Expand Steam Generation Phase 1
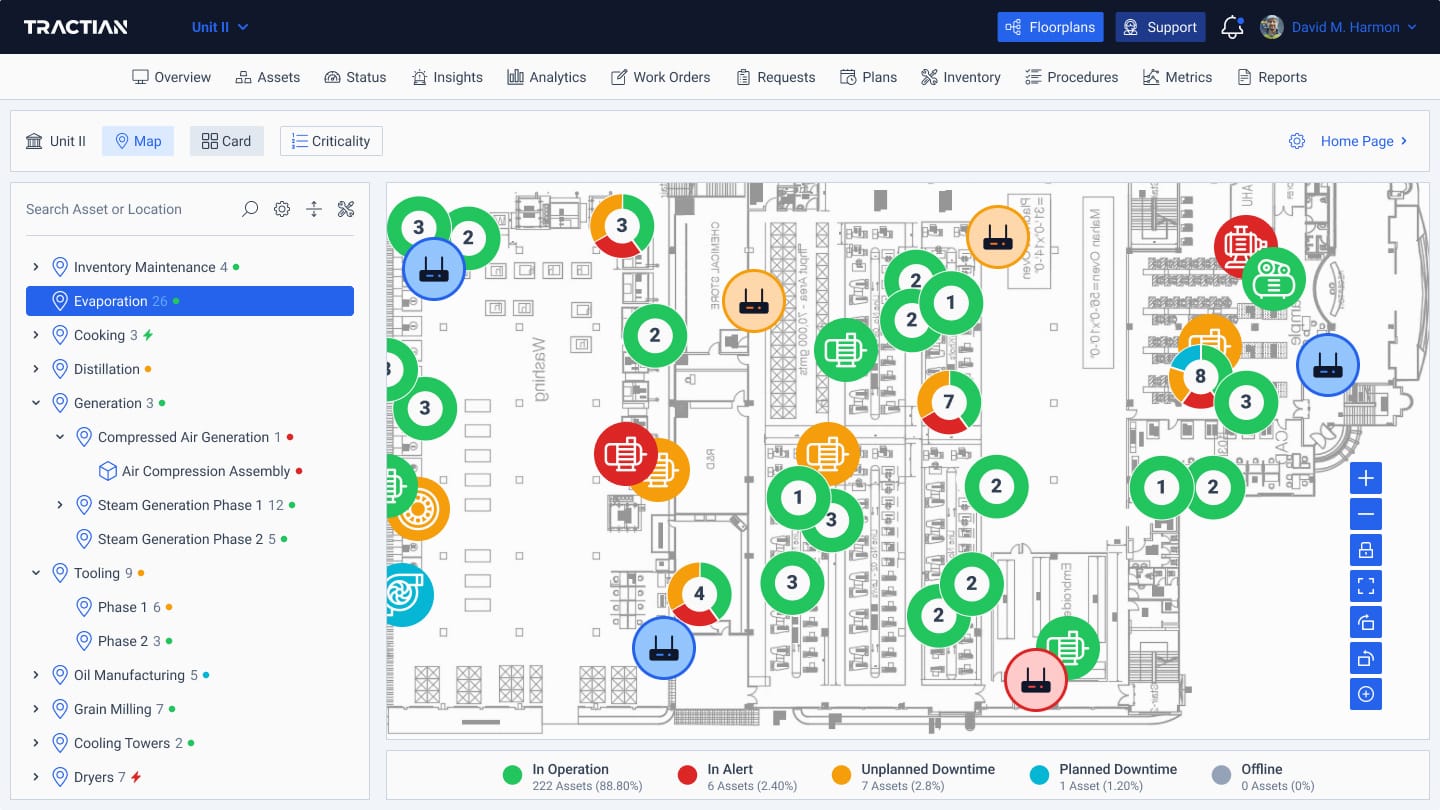This screenshot has width=1440, height=810. click(x=60, y=505)
